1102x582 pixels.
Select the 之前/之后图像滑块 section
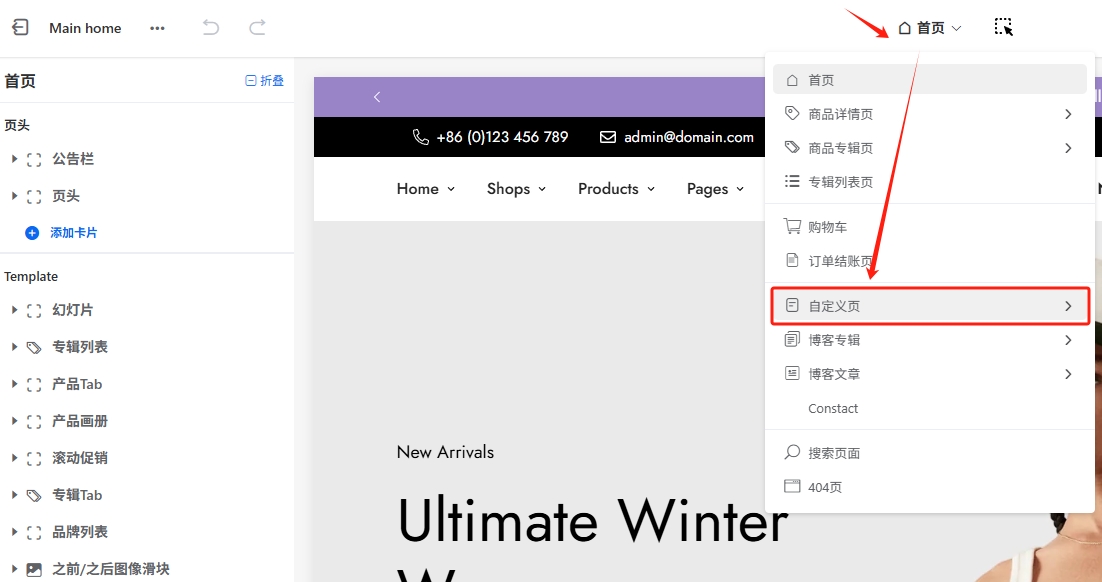110,569
